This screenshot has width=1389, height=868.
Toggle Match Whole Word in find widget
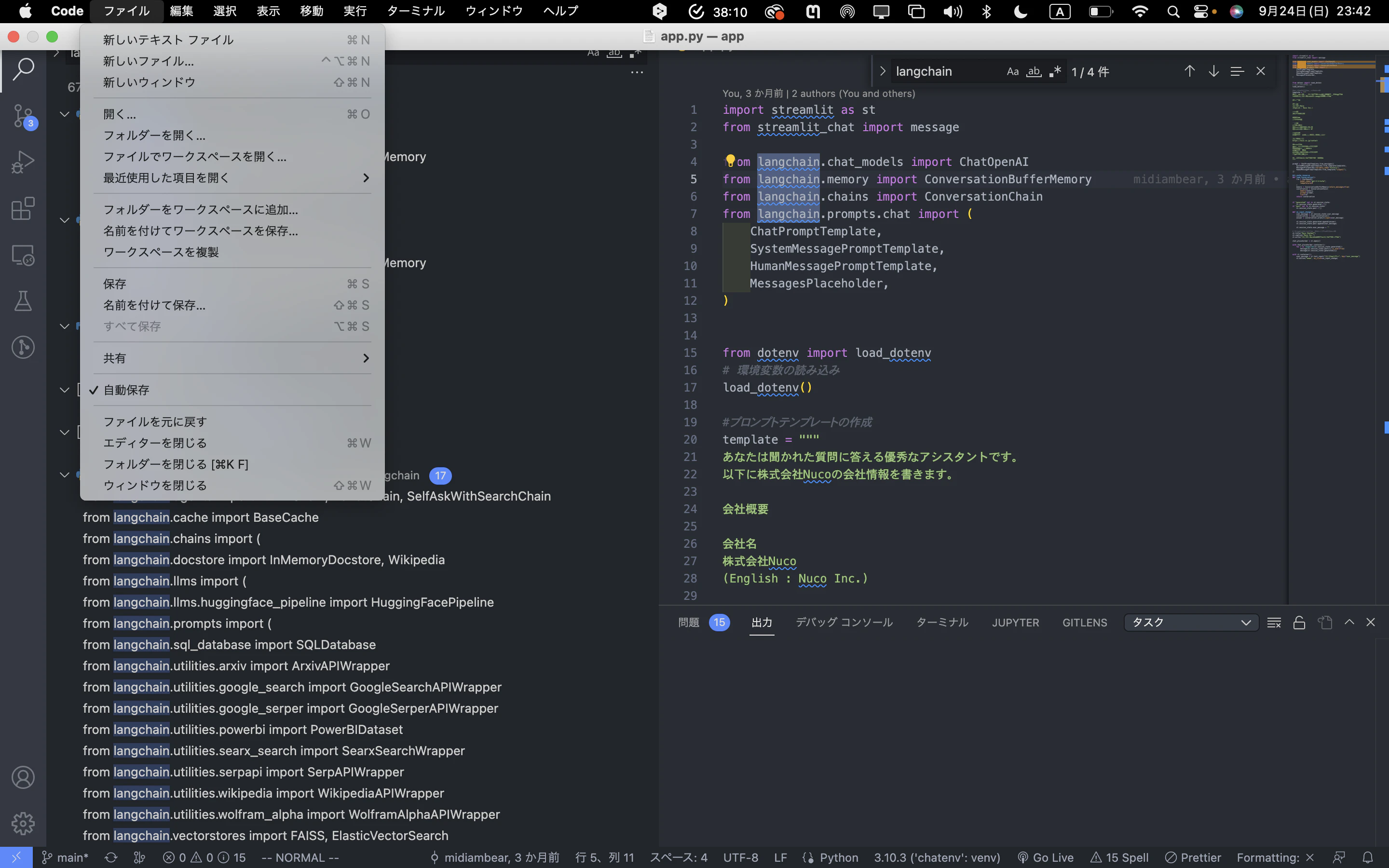click(x=1034, y=71)
